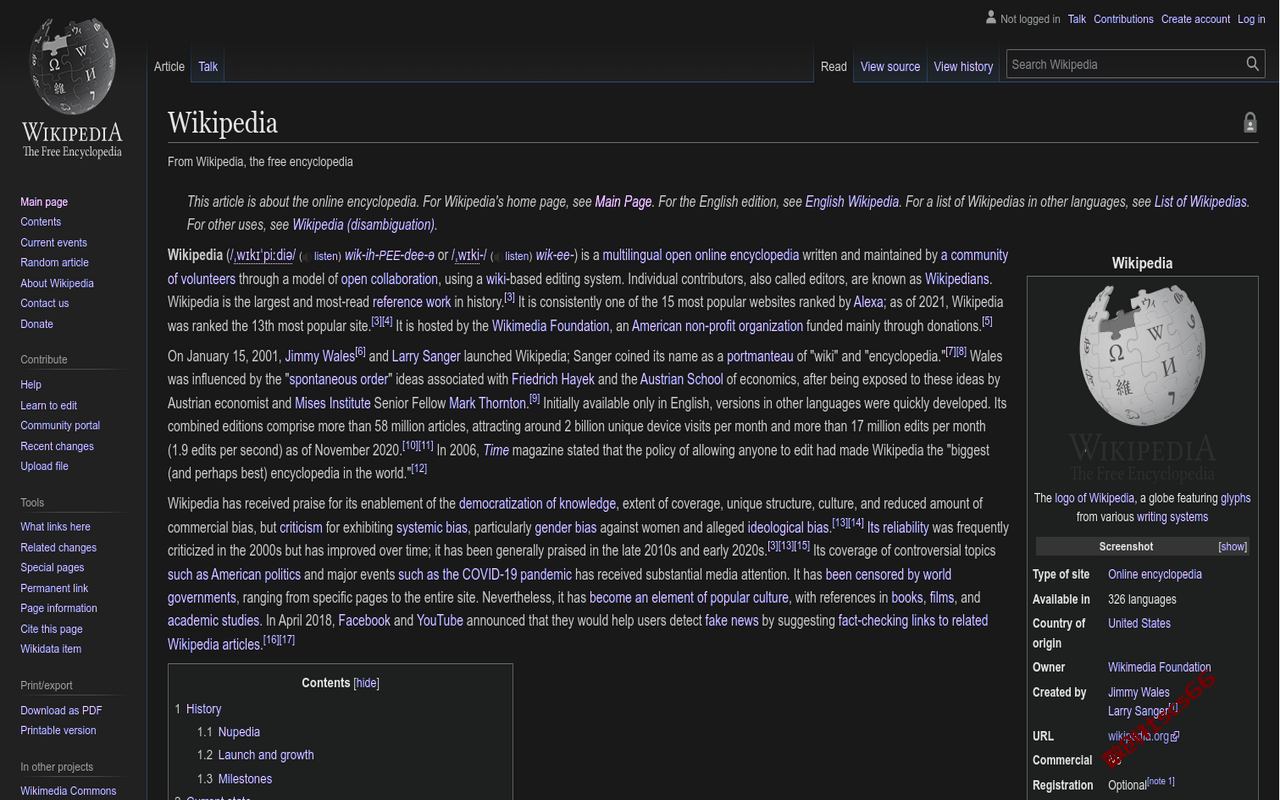Viewport: 1280px width, 800px height.
Task: Jump to History section in Contents
Action: click(204, 709)
